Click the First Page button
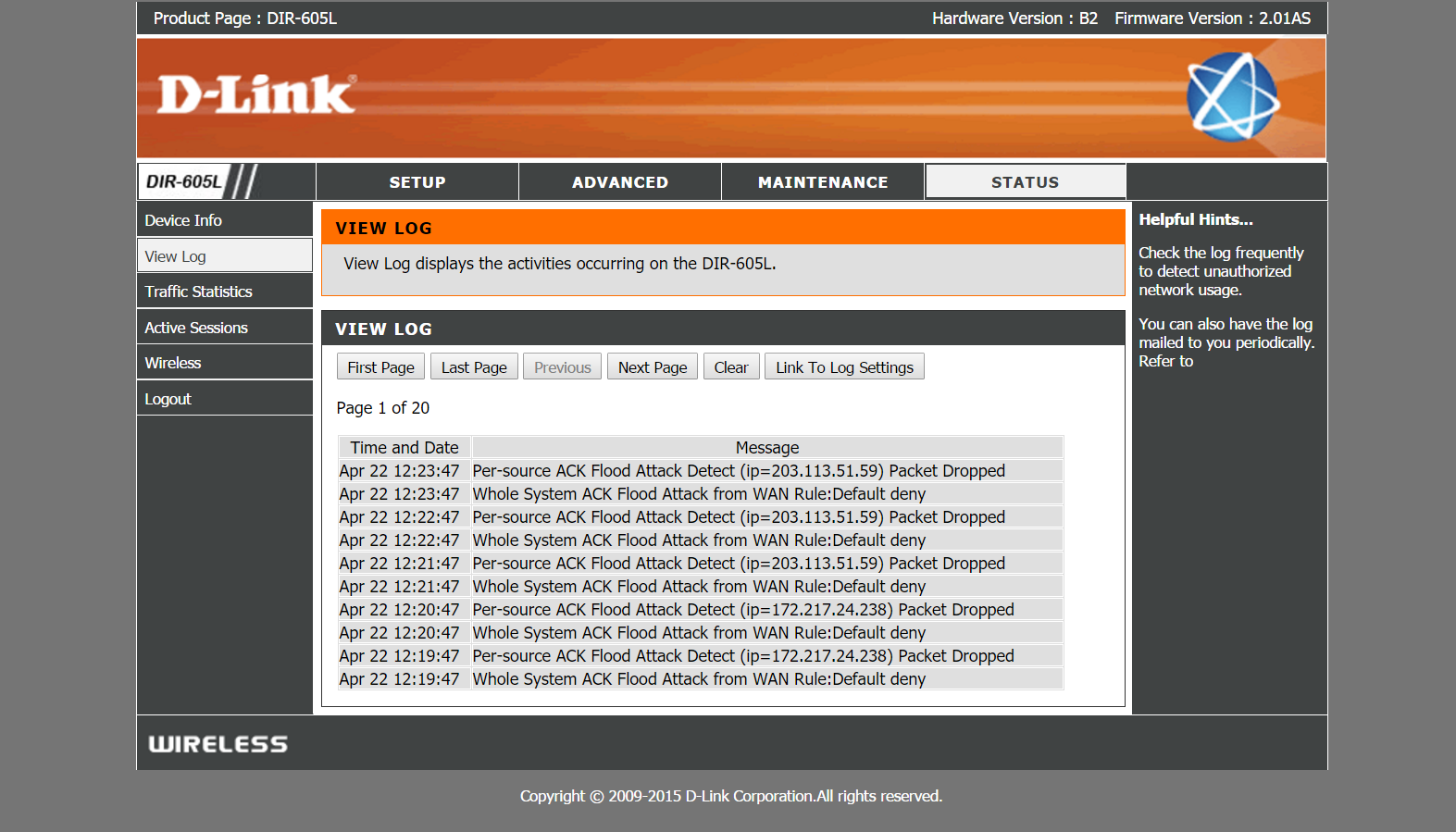 381,367
